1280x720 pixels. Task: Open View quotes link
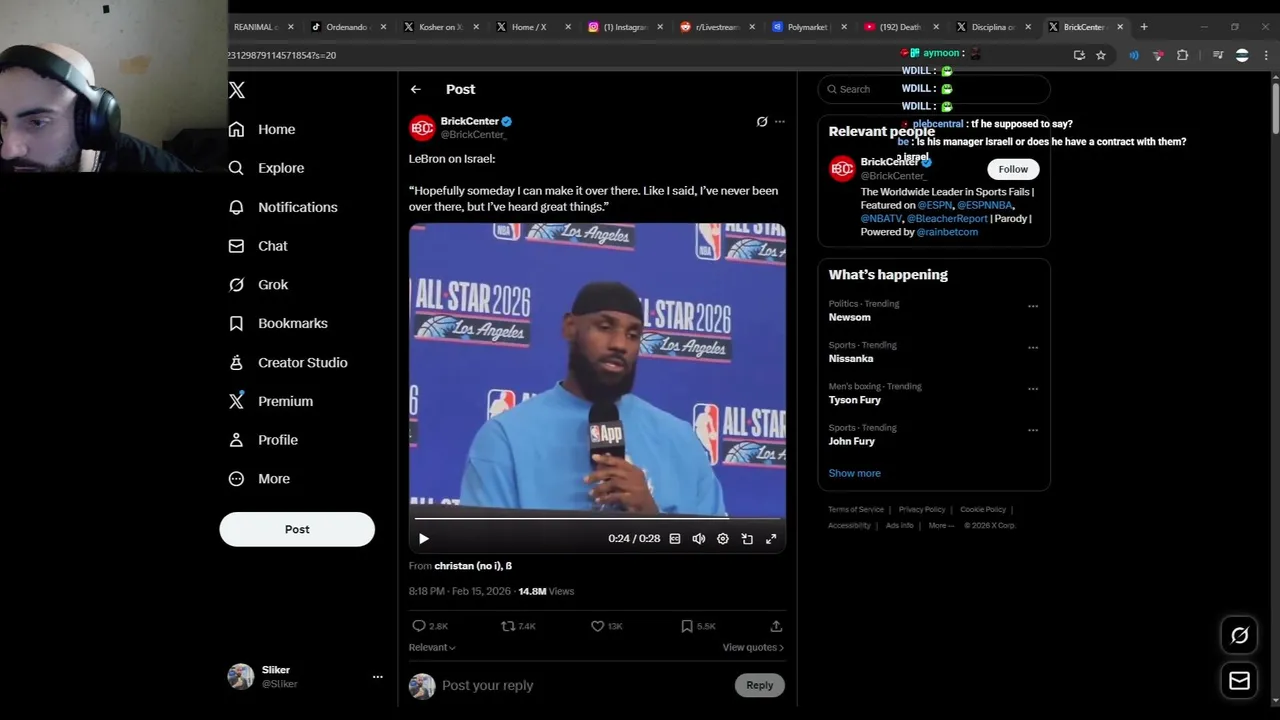pyautogui.click(x=753, y=648)
